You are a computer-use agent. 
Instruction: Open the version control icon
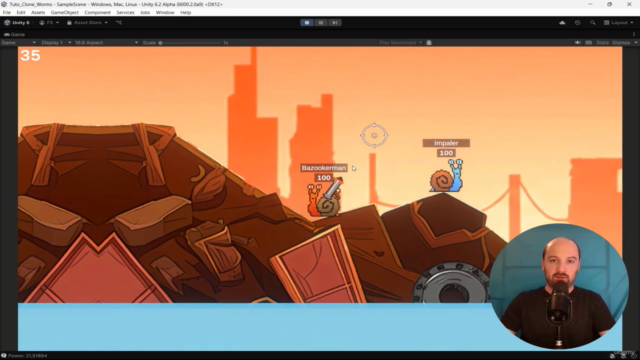[x=119, y=22]
